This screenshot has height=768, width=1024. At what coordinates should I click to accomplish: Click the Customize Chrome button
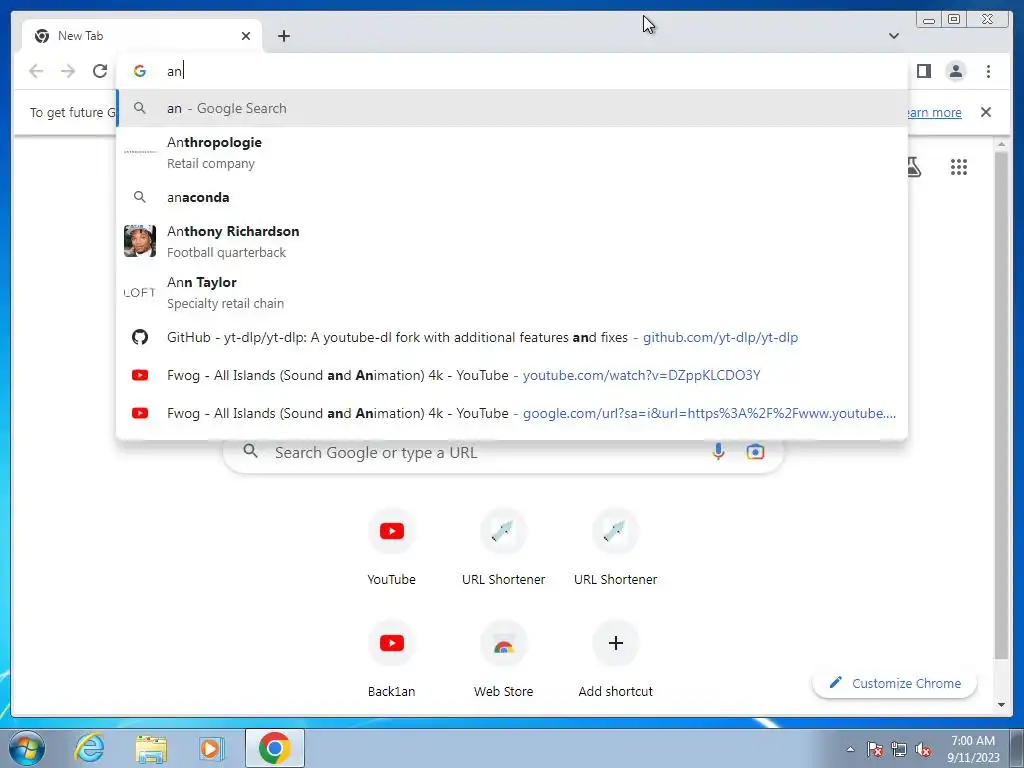[895, 683]
